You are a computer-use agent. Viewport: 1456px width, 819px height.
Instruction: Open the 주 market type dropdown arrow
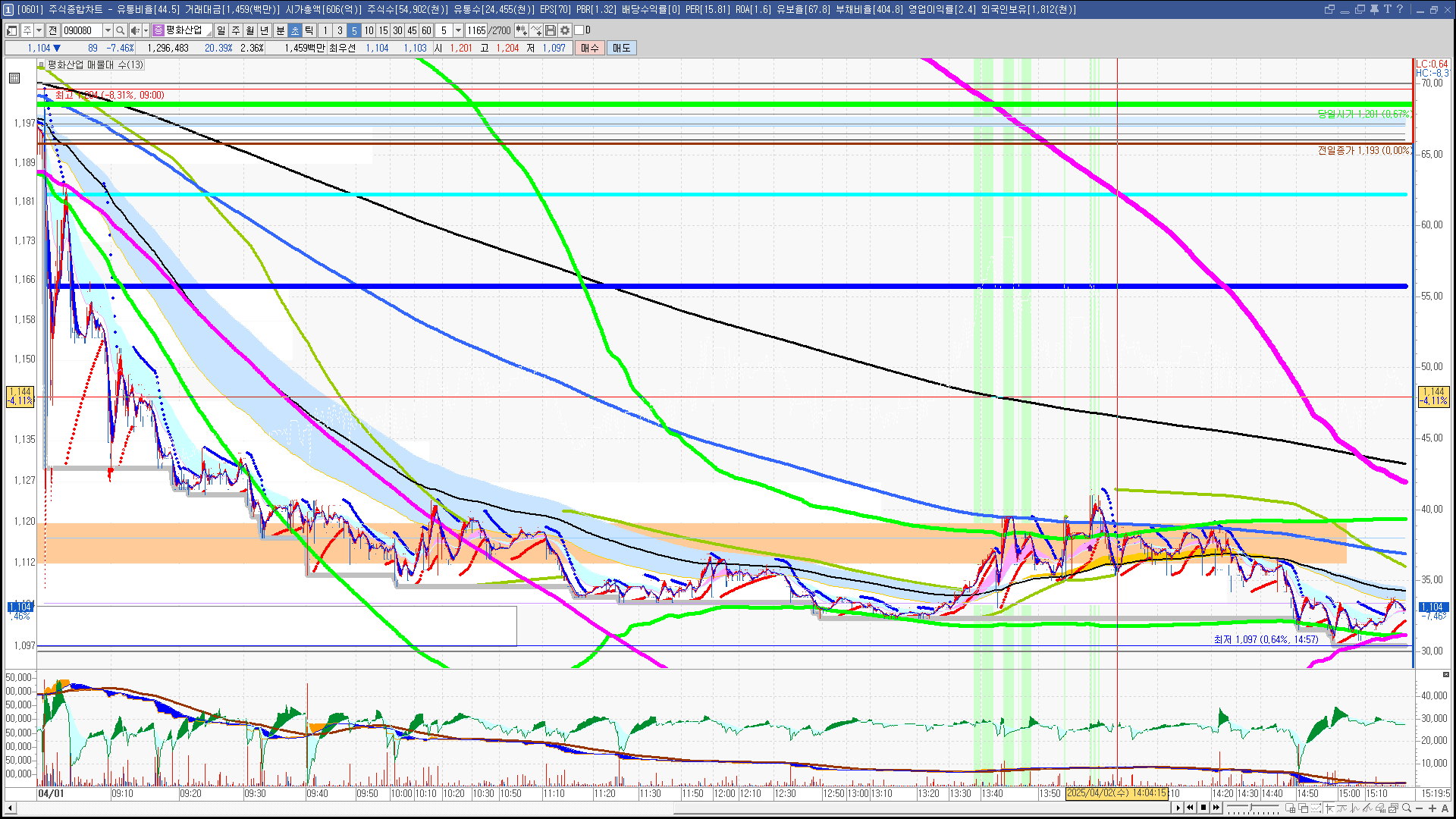pos(39,30)
